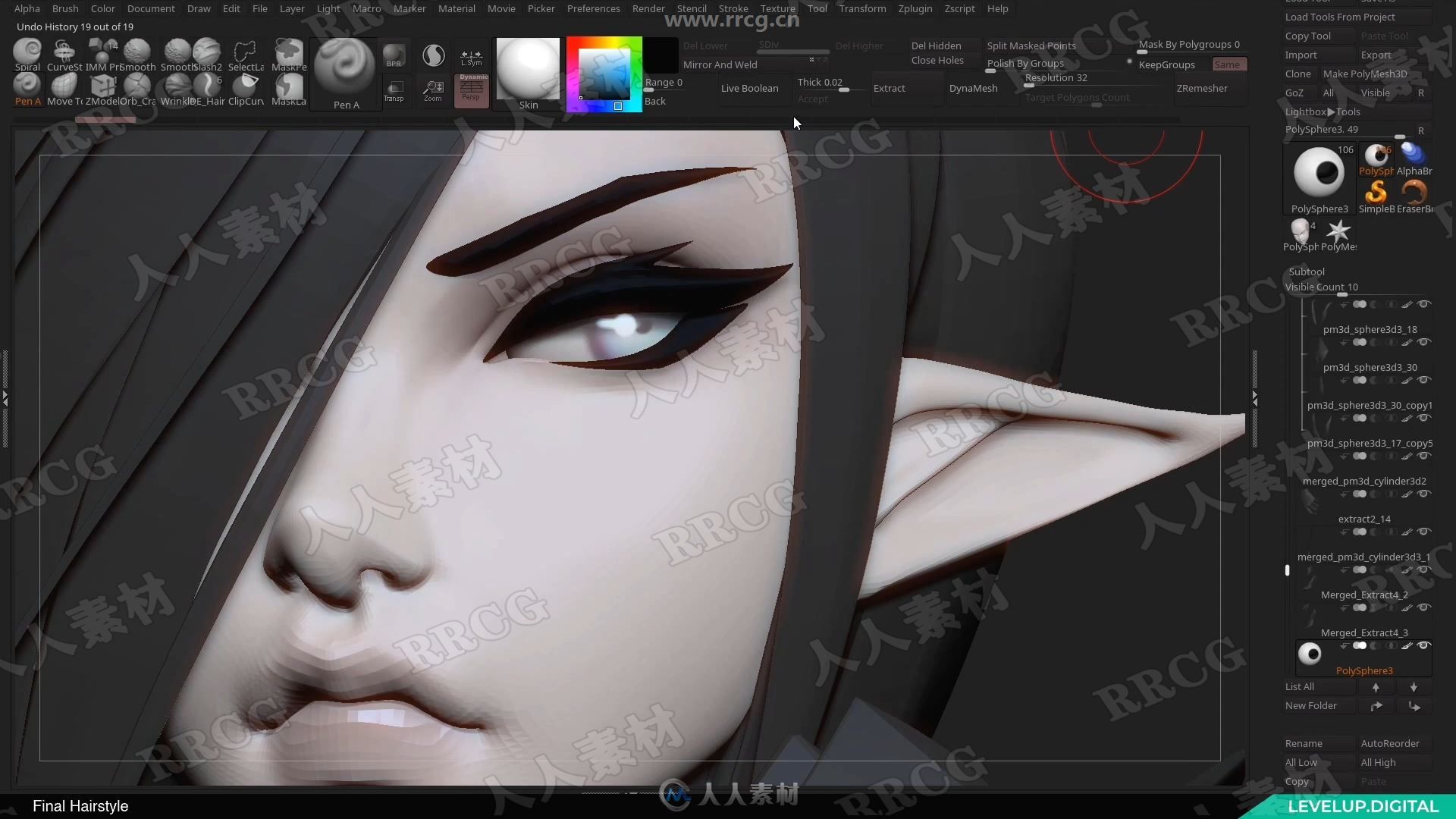The image size is (1456, 819).
Task: Select the MaskLa mask lasso brush
Action: coord(289,89)
